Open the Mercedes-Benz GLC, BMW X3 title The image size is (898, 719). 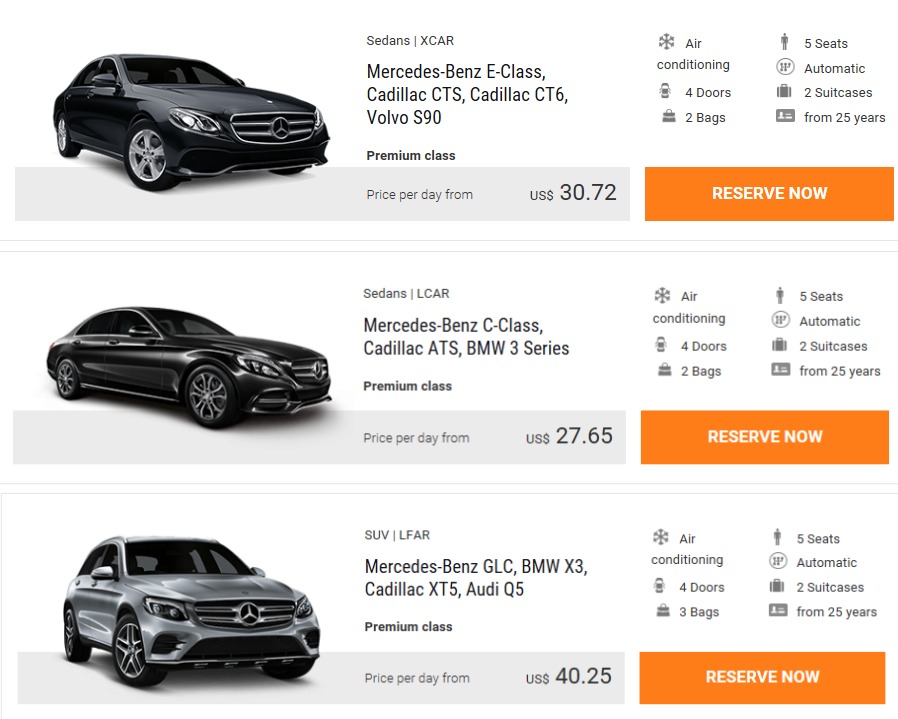tap(476, 577)
